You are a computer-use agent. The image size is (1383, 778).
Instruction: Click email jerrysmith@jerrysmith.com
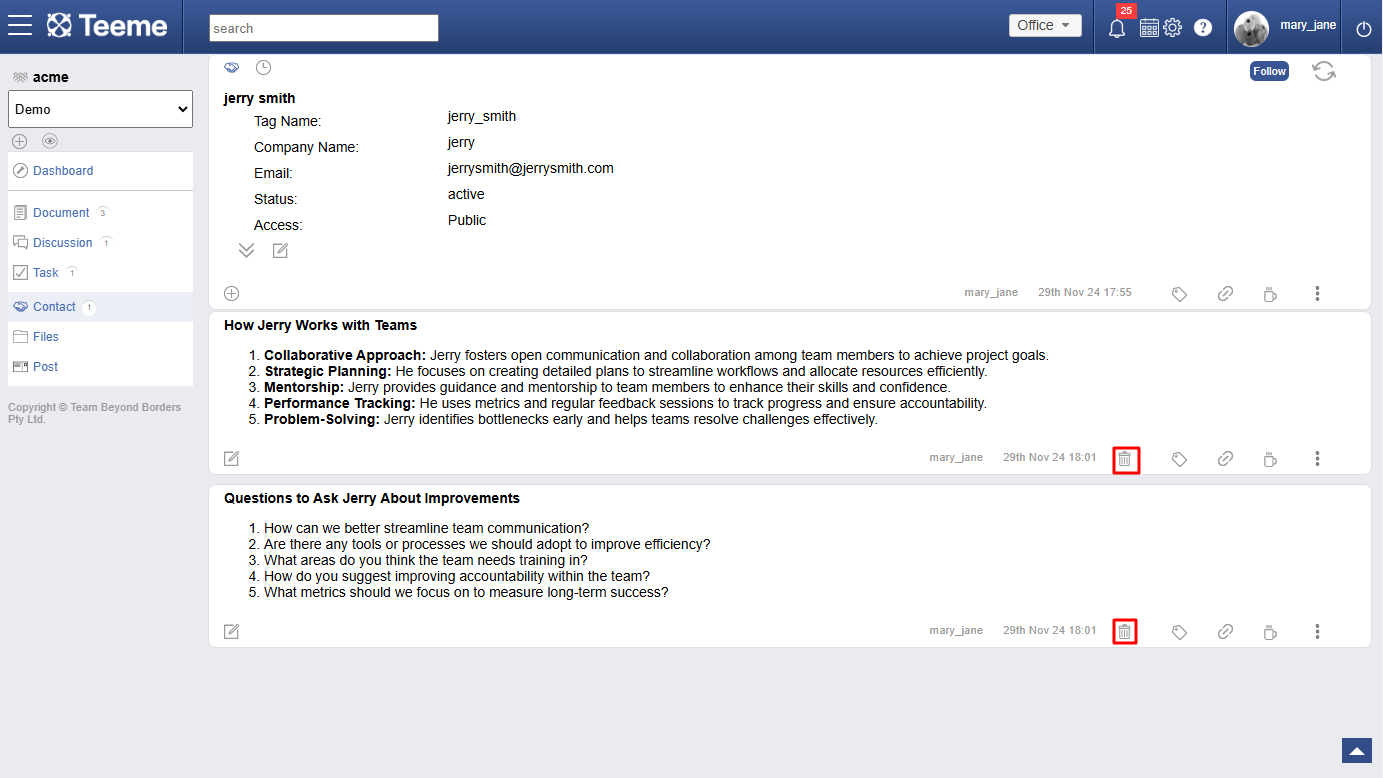click(x=531, y=168)
